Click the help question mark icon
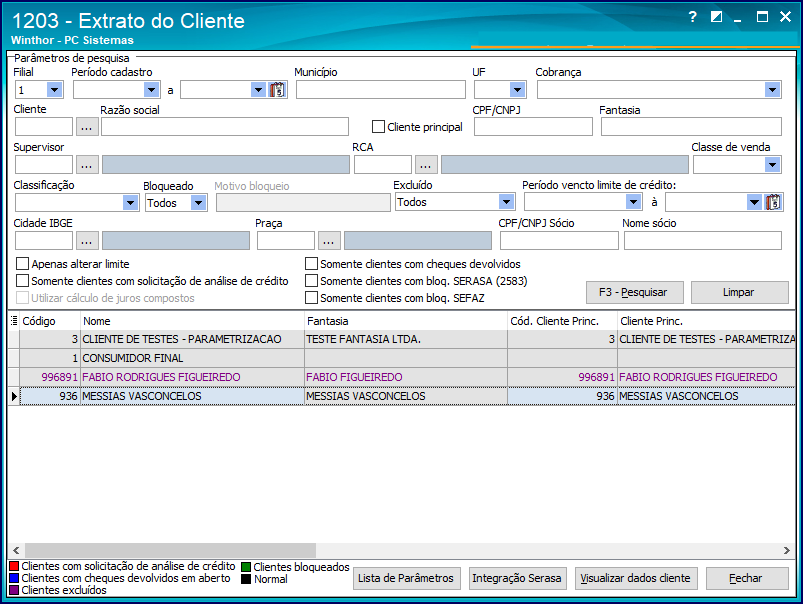 (x=693, y=17)
